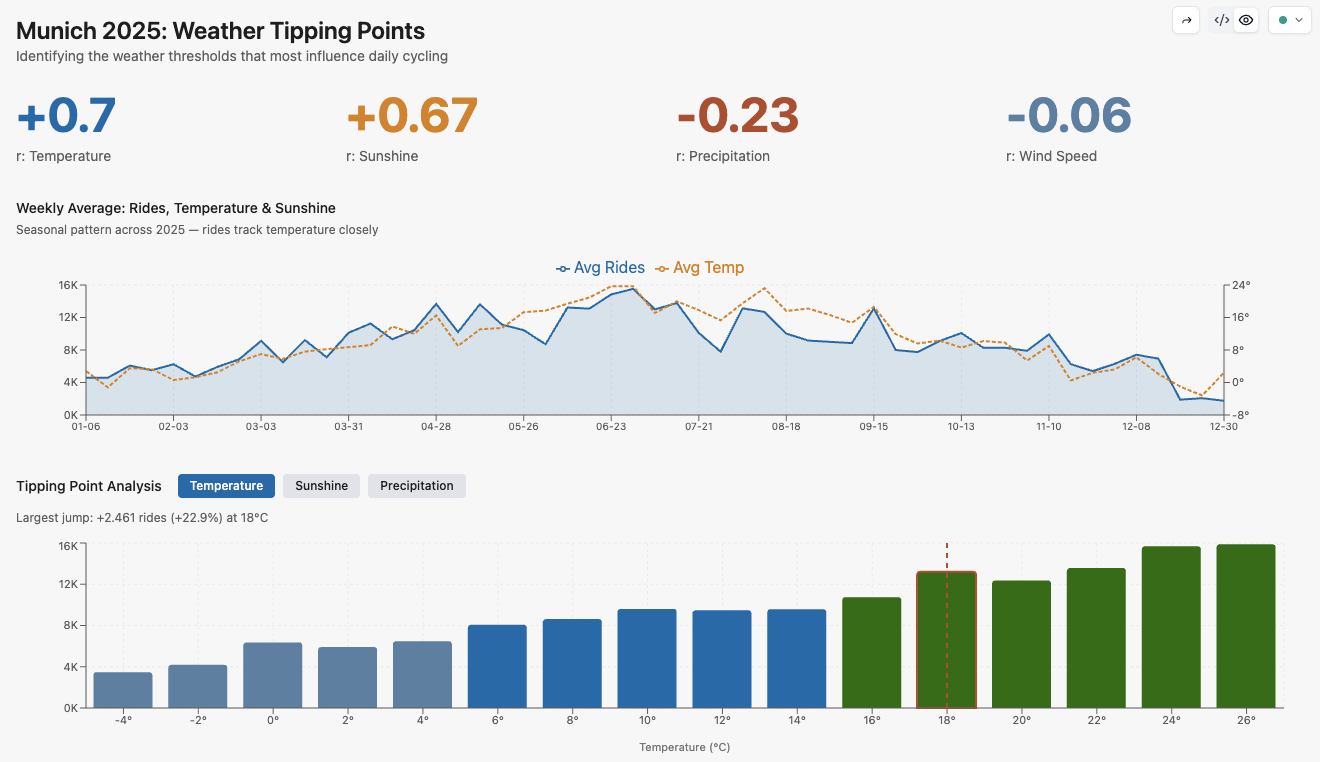Click the -4° temperature bar
This screenshot has height=762, width=1320.
(x=123, y=690)
